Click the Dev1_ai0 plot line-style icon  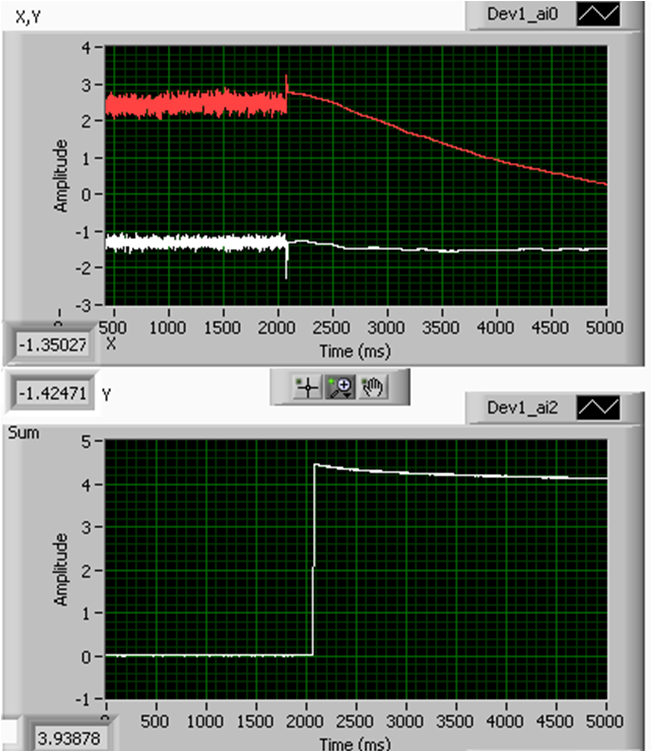(606, 14)
